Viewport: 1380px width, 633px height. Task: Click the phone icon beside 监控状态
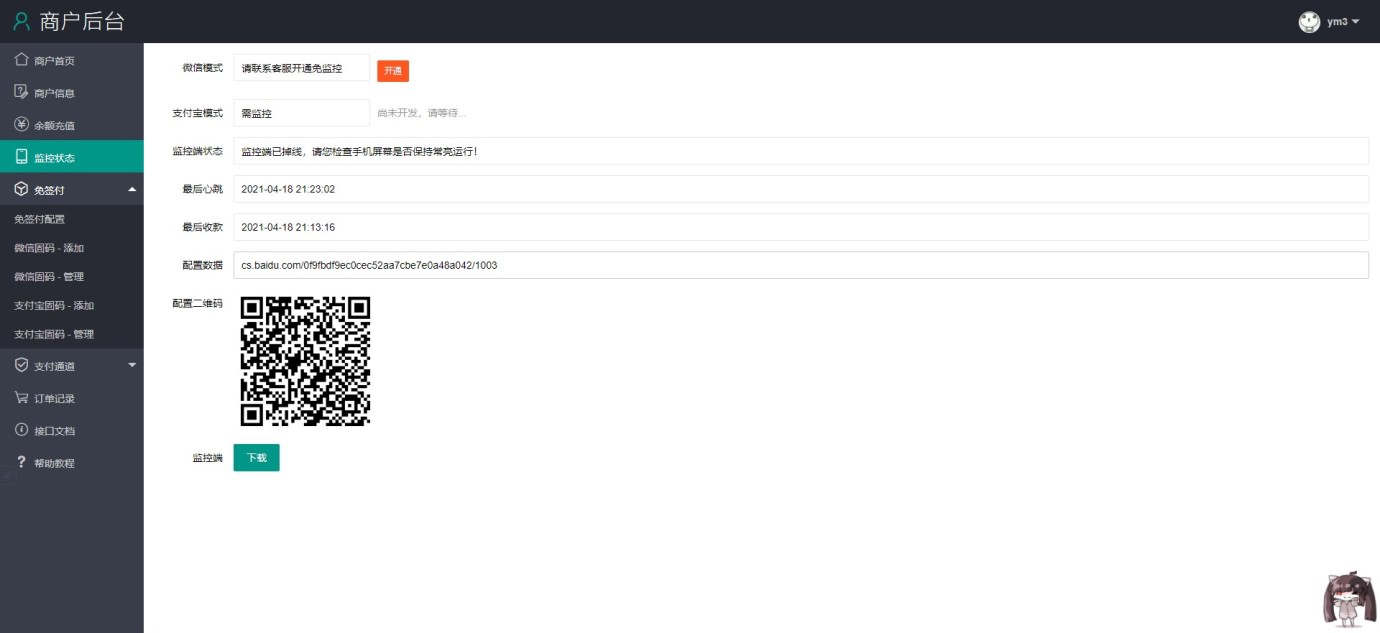click(x=21, y=157)
